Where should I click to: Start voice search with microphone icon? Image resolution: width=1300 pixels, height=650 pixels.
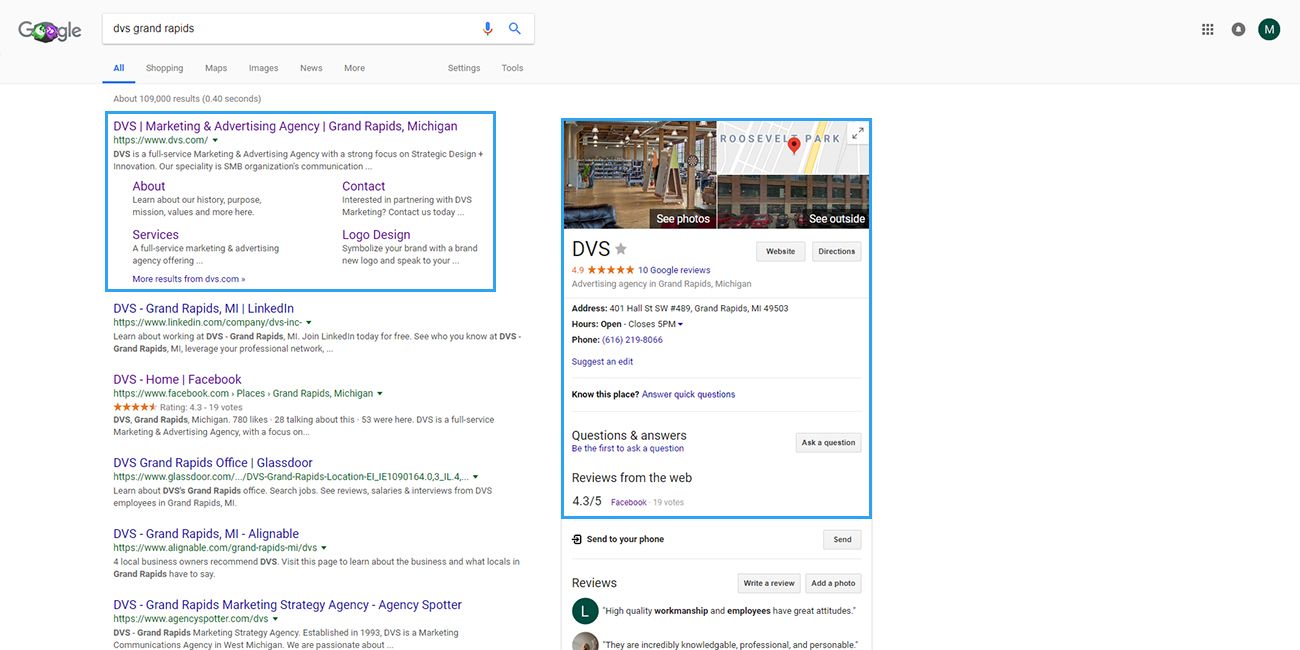(488, 29)
